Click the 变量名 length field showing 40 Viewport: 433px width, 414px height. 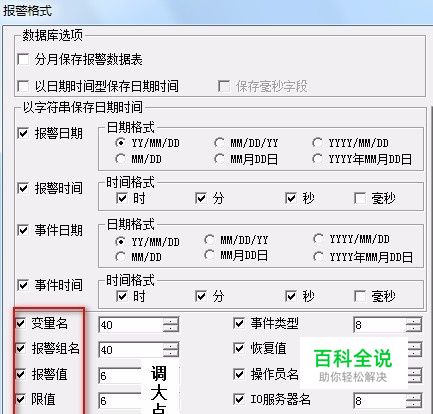(131, 325)
